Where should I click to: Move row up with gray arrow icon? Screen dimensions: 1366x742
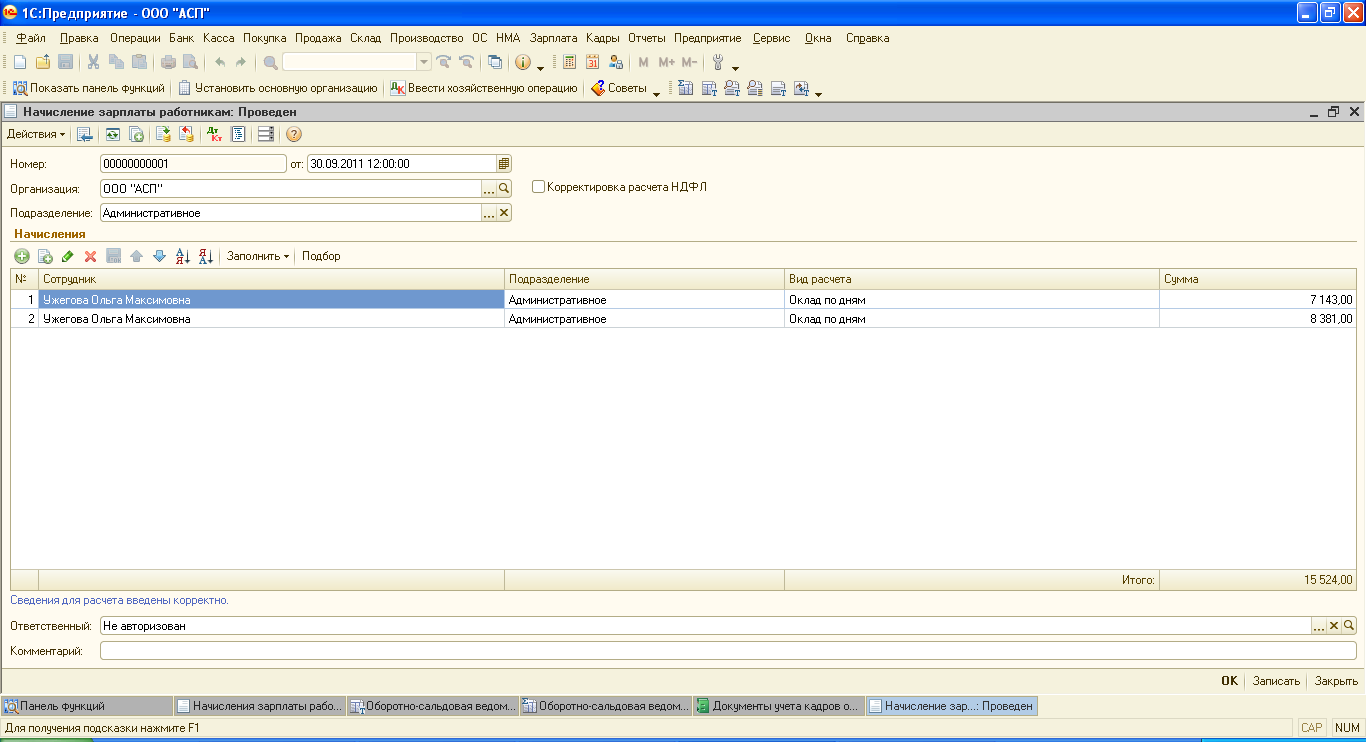click(x=136, y=256)
